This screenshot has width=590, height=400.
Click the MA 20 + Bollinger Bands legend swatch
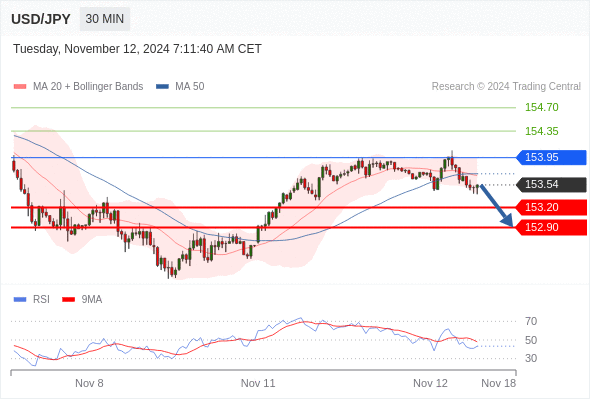20,87
